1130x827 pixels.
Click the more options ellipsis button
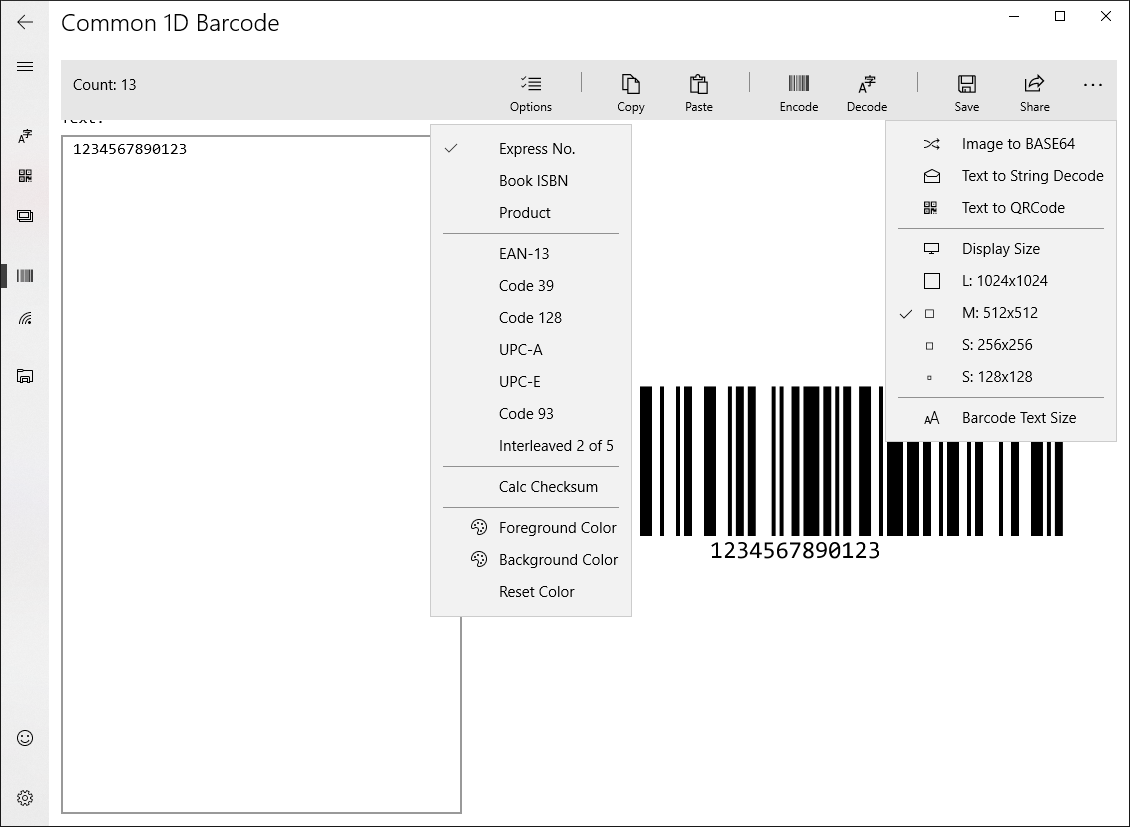(x=1093, y=86)
